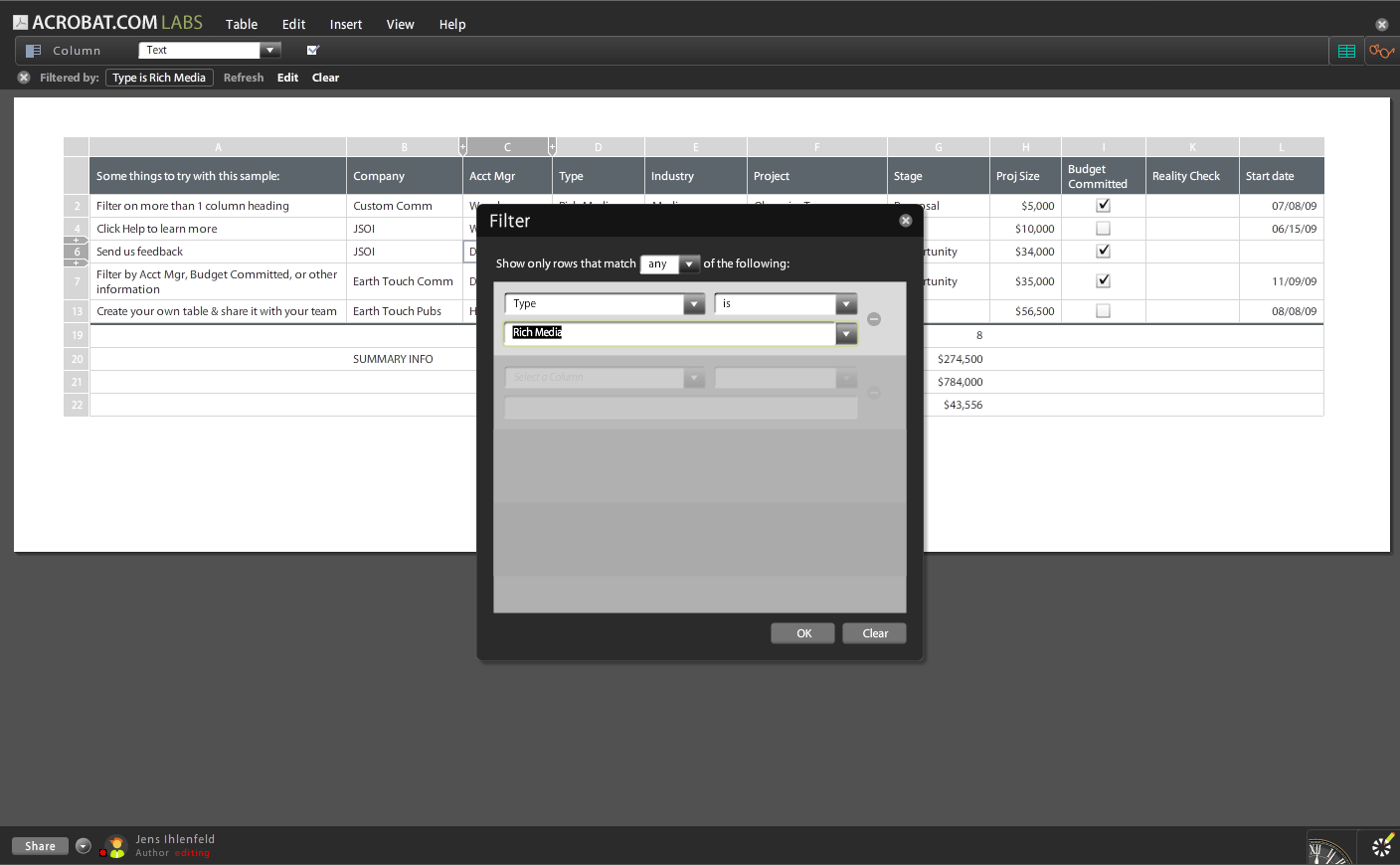Open the 'any' match dropdown in Filter dialog
This screenshot has width=1400, height=865.
[689, 263]
